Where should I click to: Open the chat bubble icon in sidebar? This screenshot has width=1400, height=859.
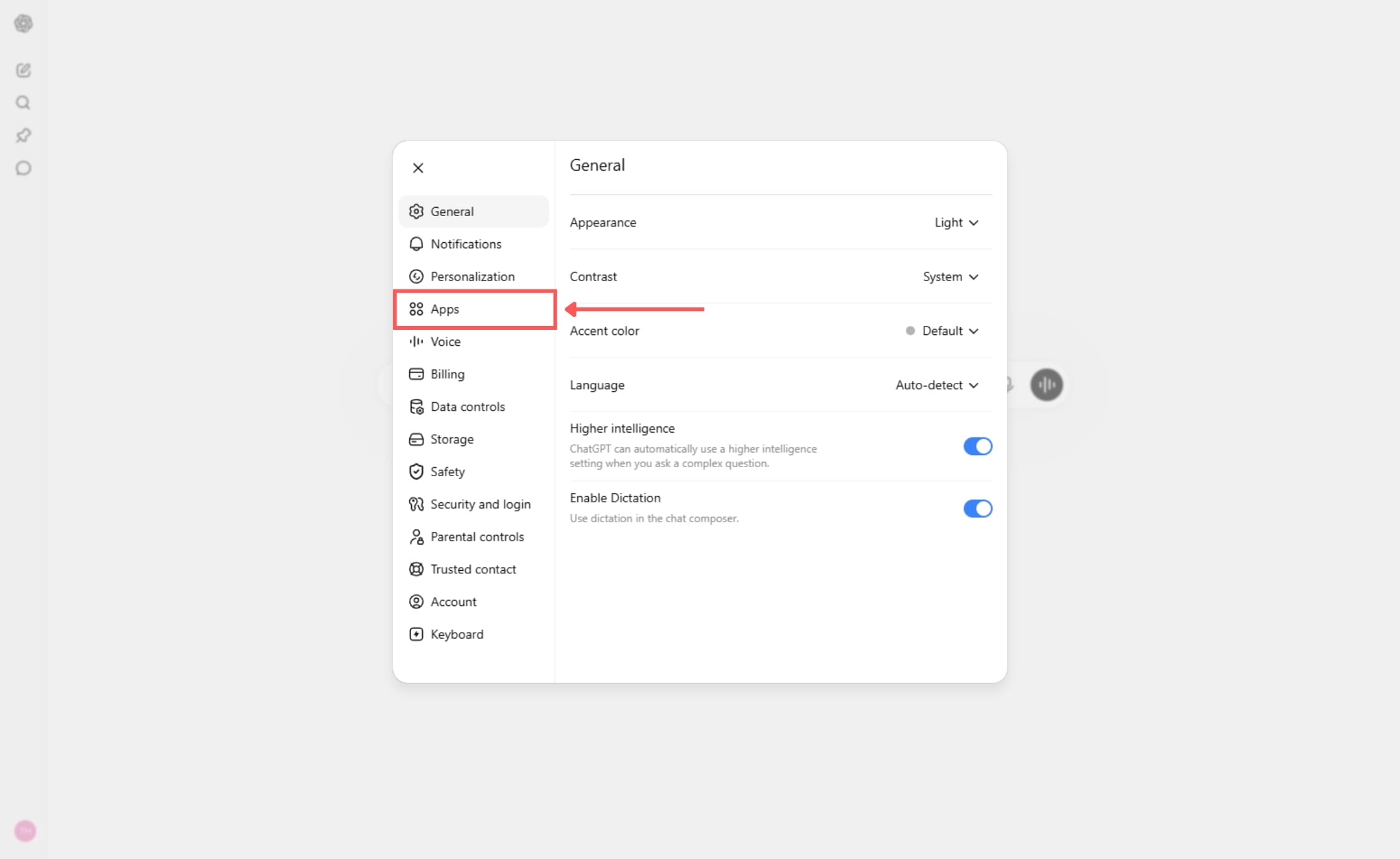coord(24,168)
